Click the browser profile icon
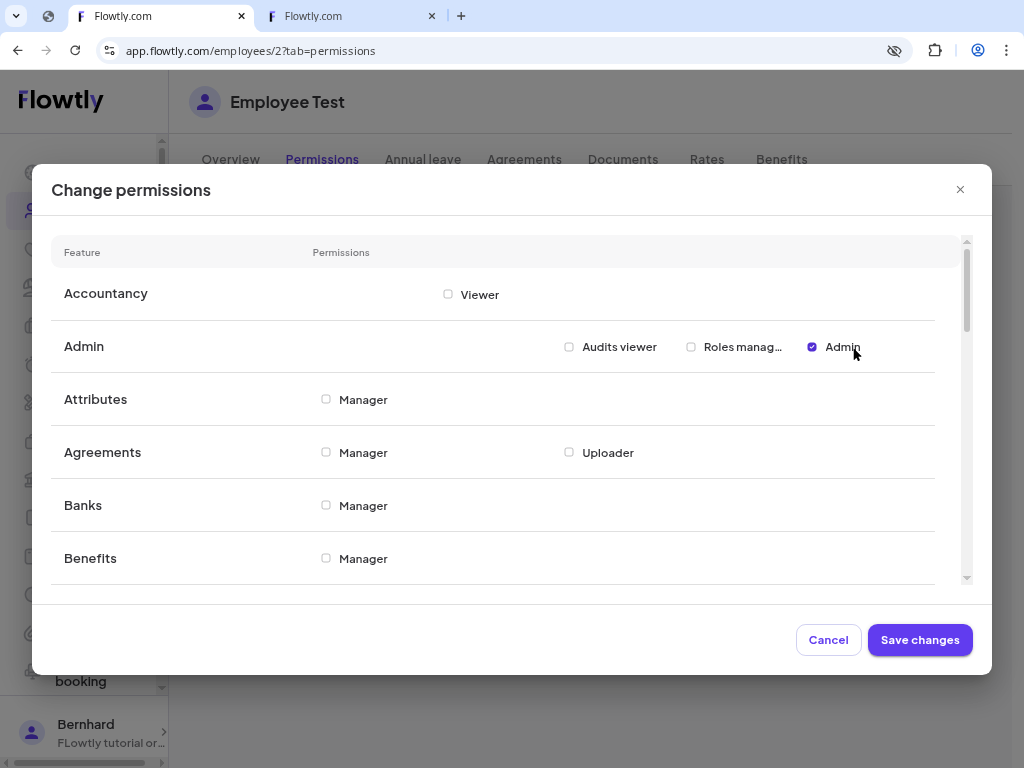 pos(978,50)
